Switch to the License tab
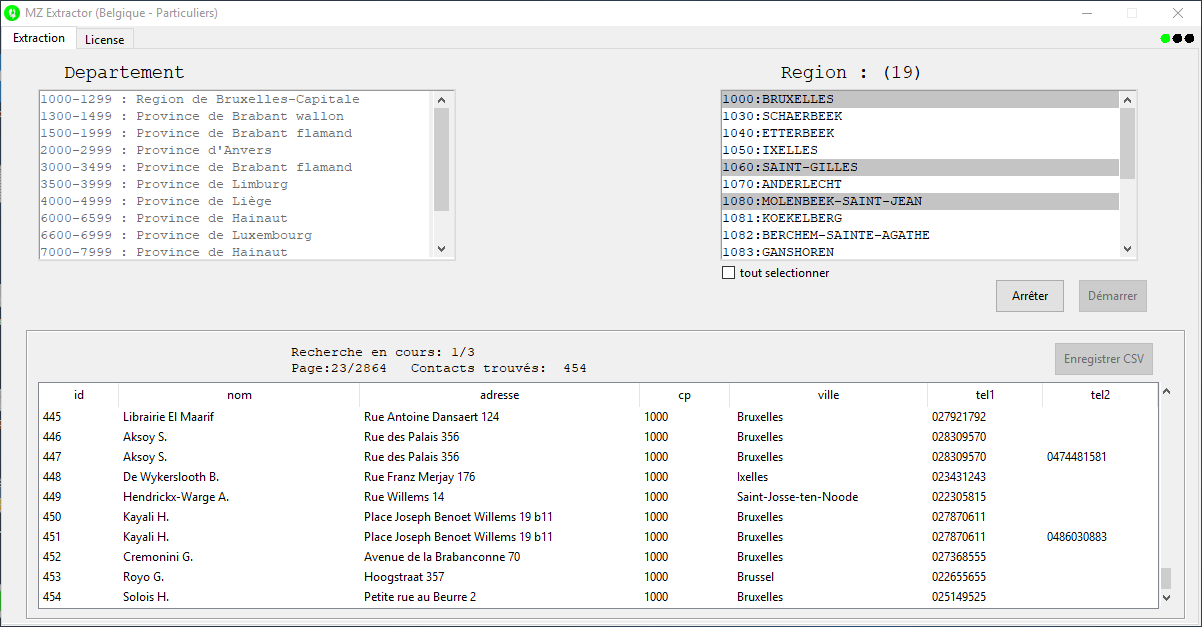This screenshot has width=1202, height=627. pyautogui.click(x=105, y=39)
